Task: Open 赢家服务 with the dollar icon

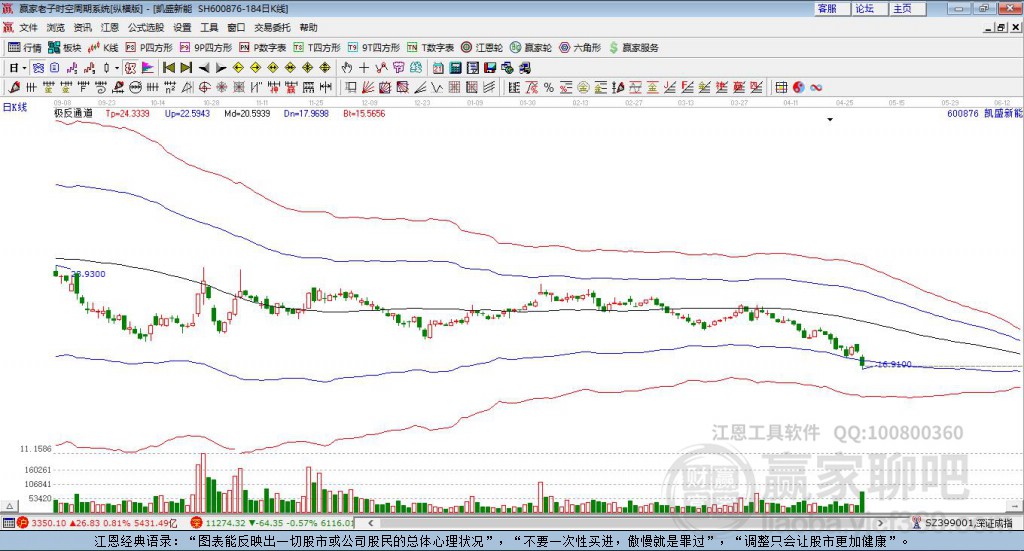Action: 633,48
